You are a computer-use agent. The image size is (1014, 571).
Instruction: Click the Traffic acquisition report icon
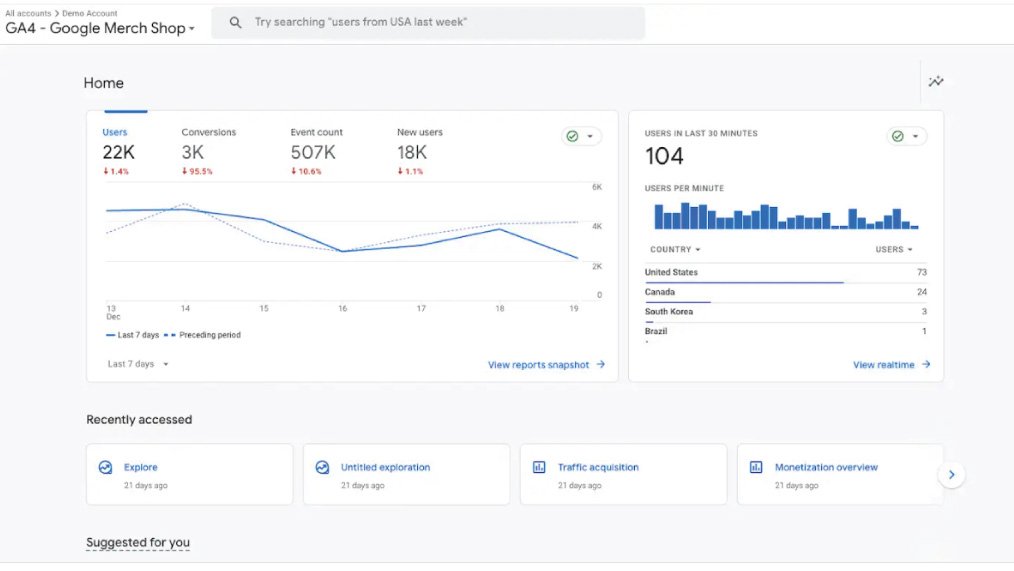(x=539, y=467)
